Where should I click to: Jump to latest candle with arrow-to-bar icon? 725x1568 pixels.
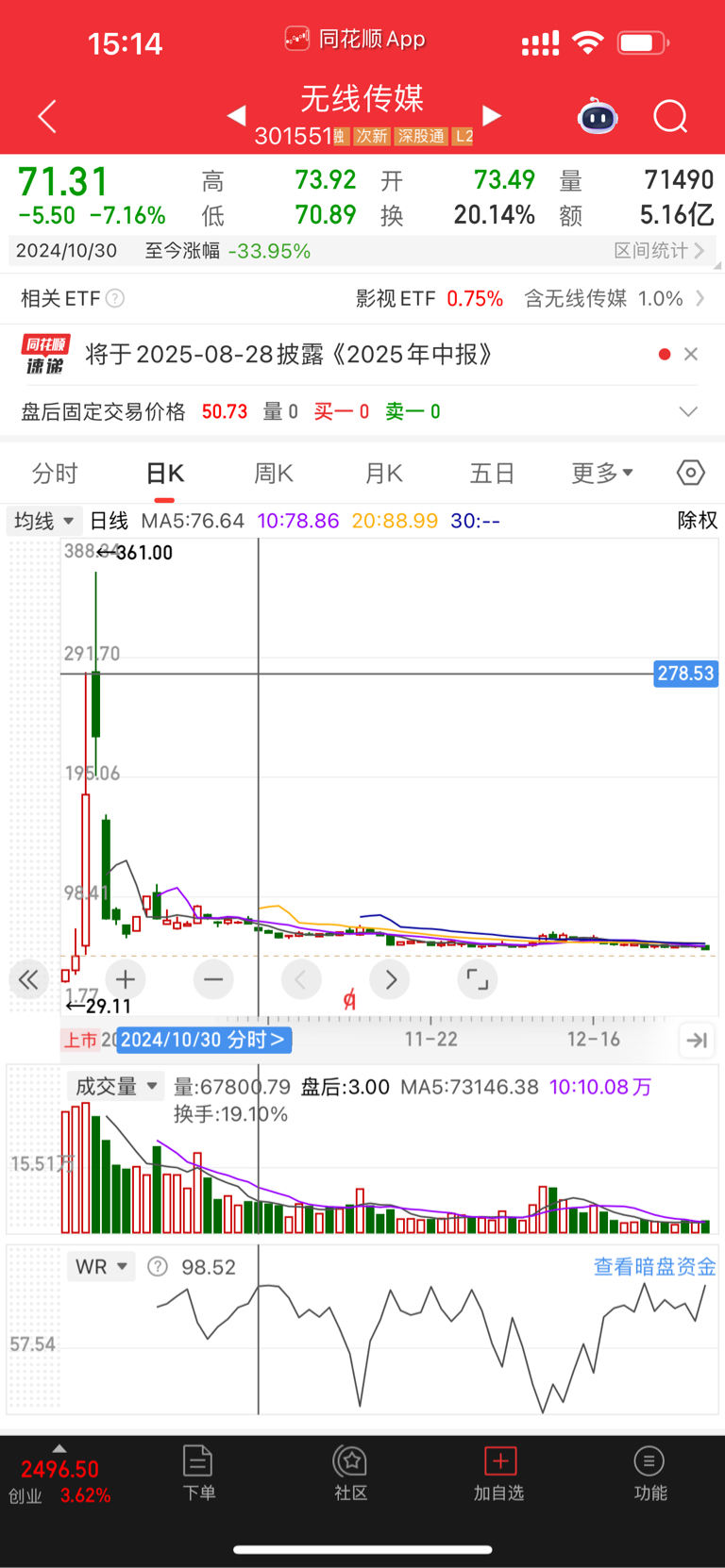[697, 1040]
